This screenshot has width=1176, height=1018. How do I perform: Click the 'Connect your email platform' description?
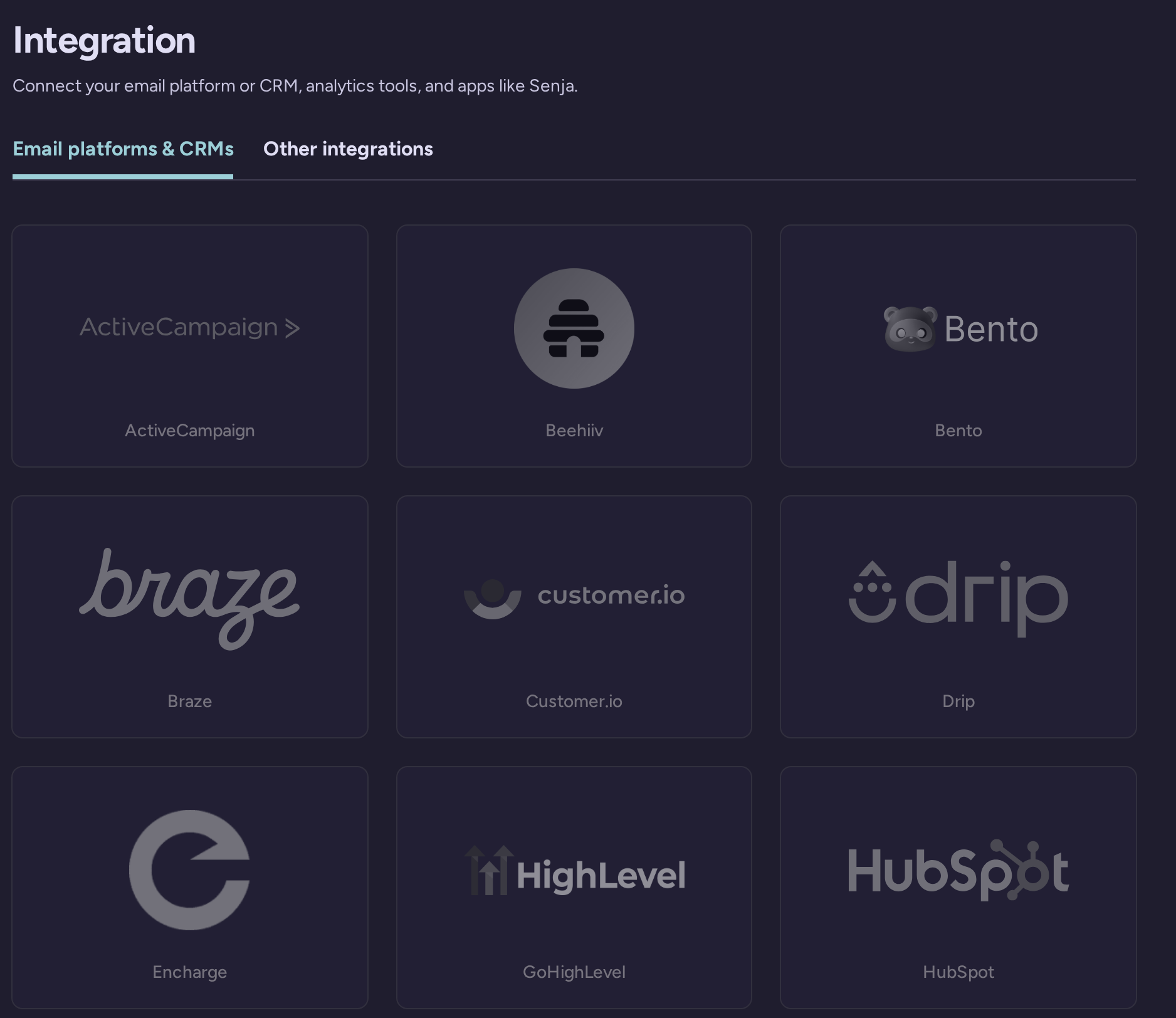click(x=295, y=86)
